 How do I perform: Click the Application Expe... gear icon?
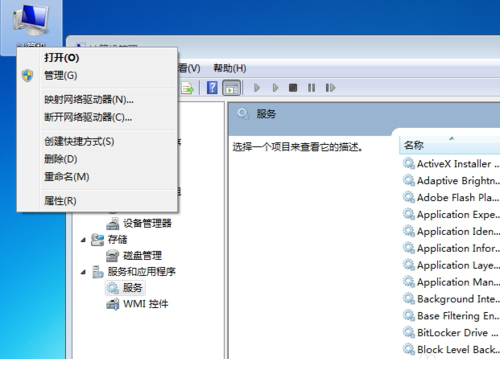409,214
